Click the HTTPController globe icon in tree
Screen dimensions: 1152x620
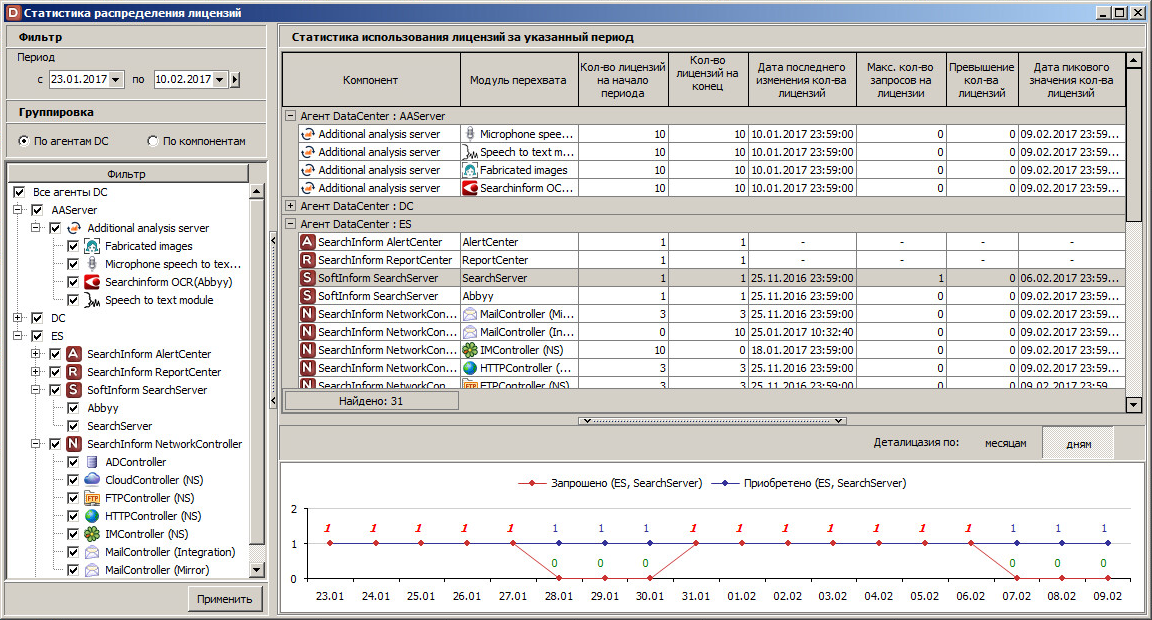point(92,516)
